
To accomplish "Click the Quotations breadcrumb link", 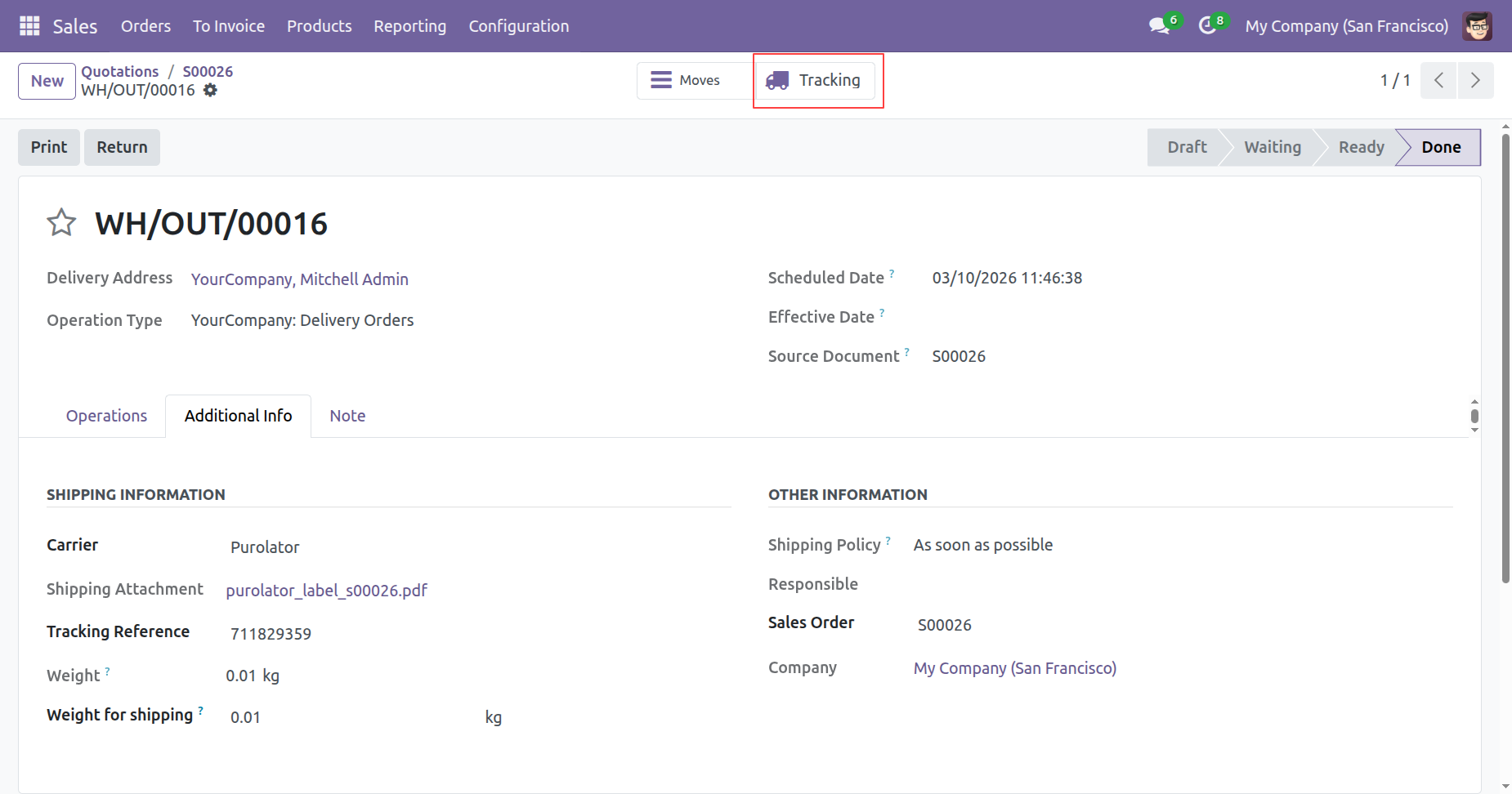I will pos(120,71).
